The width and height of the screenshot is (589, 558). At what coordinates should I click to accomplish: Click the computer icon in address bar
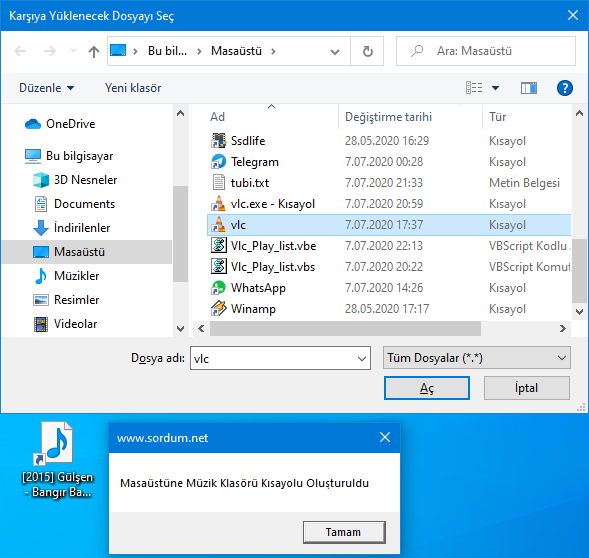pos(118,50)
